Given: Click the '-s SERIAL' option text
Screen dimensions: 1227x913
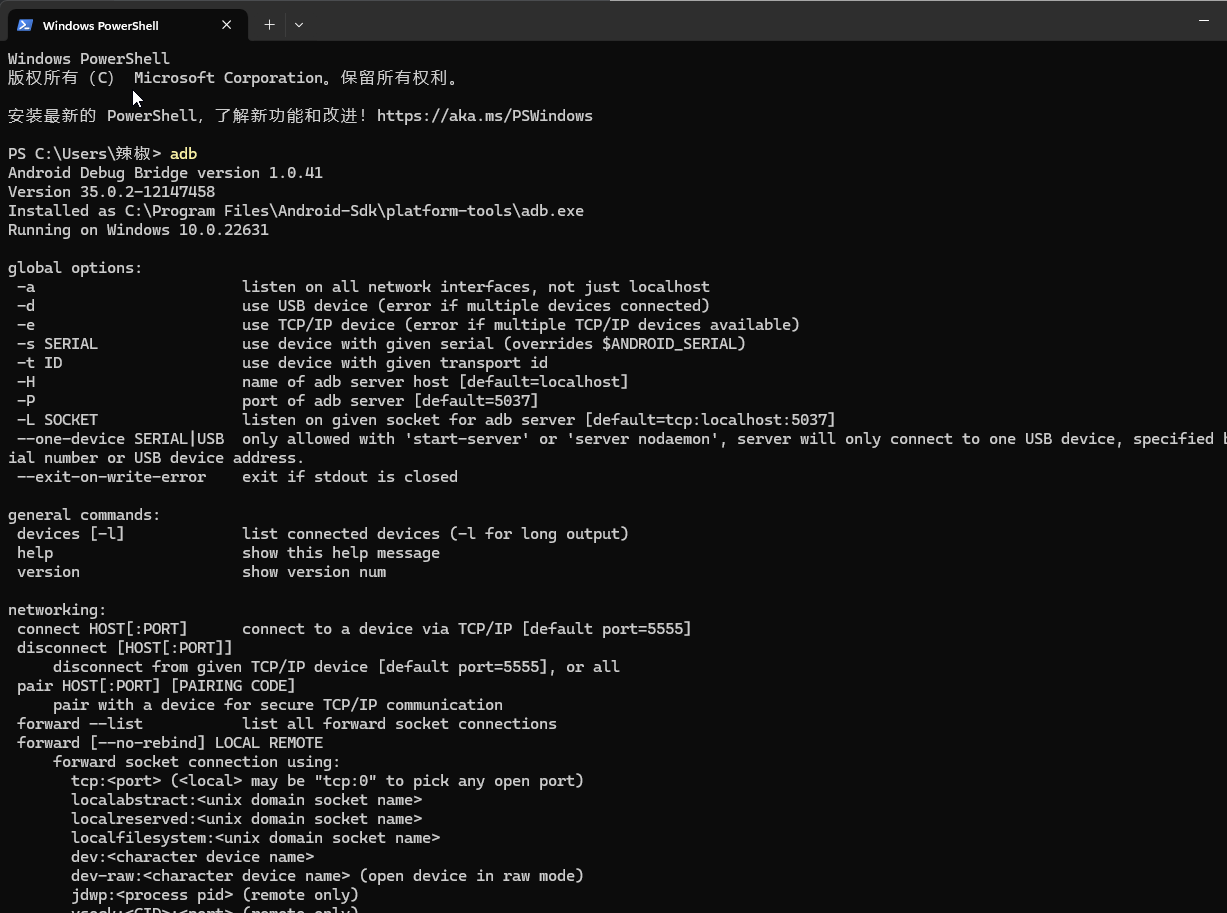Looking at the screenshot, I should 57,344.
